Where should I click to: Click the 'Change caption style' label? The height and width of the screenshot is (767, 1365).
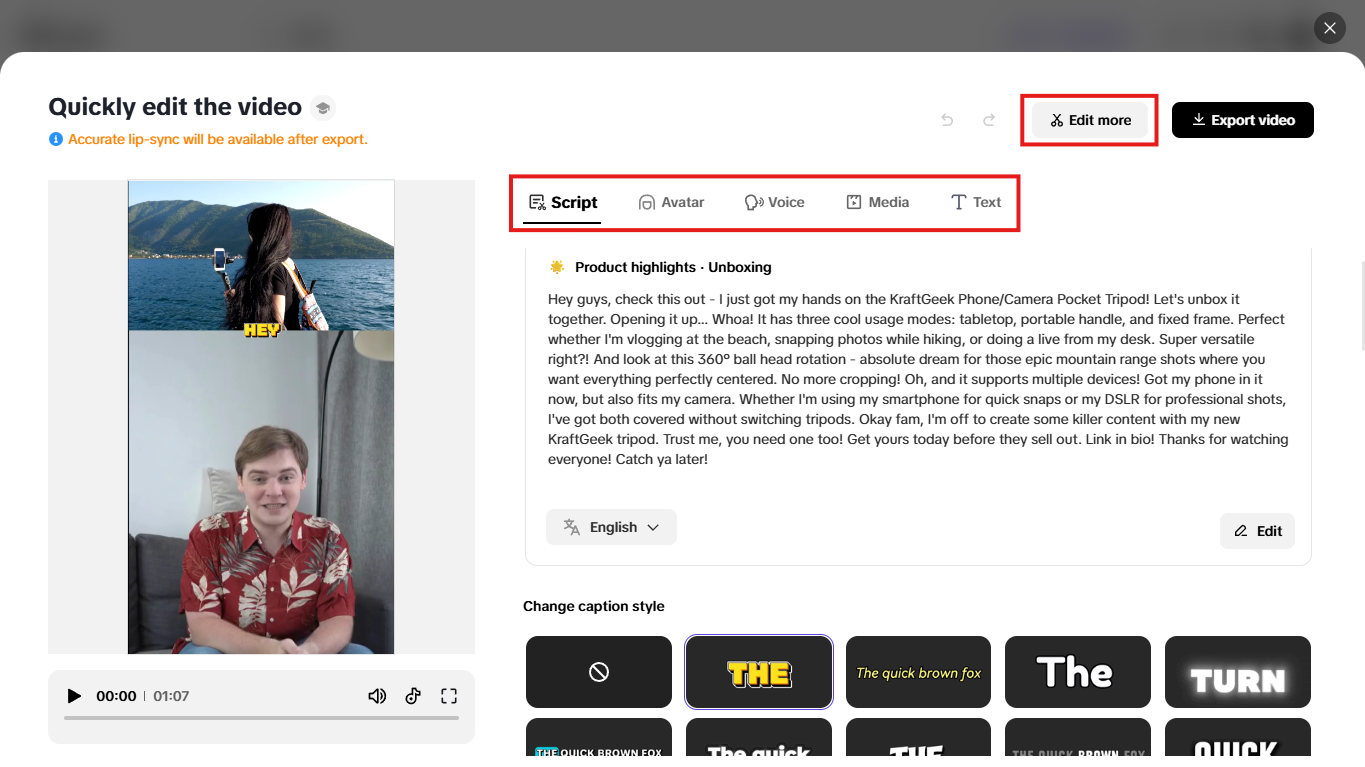click(594, 606)
